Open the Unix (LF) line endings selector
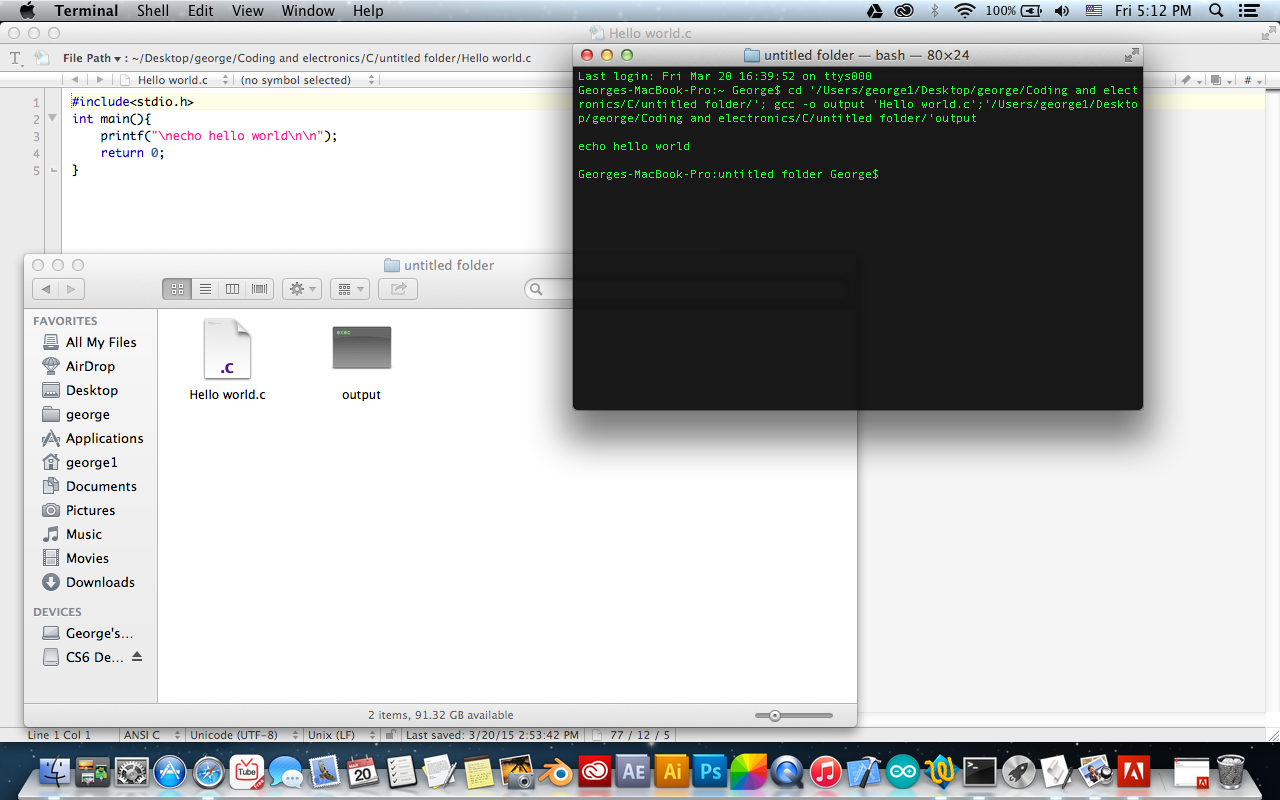This screenshot has width=1280, height=800. click(x=342, y=735)
